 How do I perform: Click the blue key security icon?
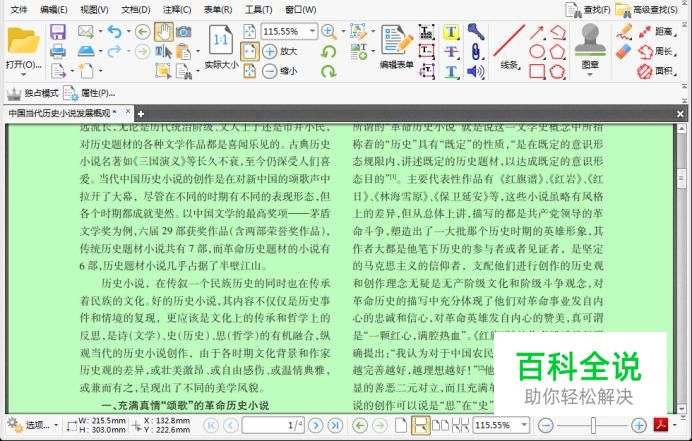click(x=476, y=31)
